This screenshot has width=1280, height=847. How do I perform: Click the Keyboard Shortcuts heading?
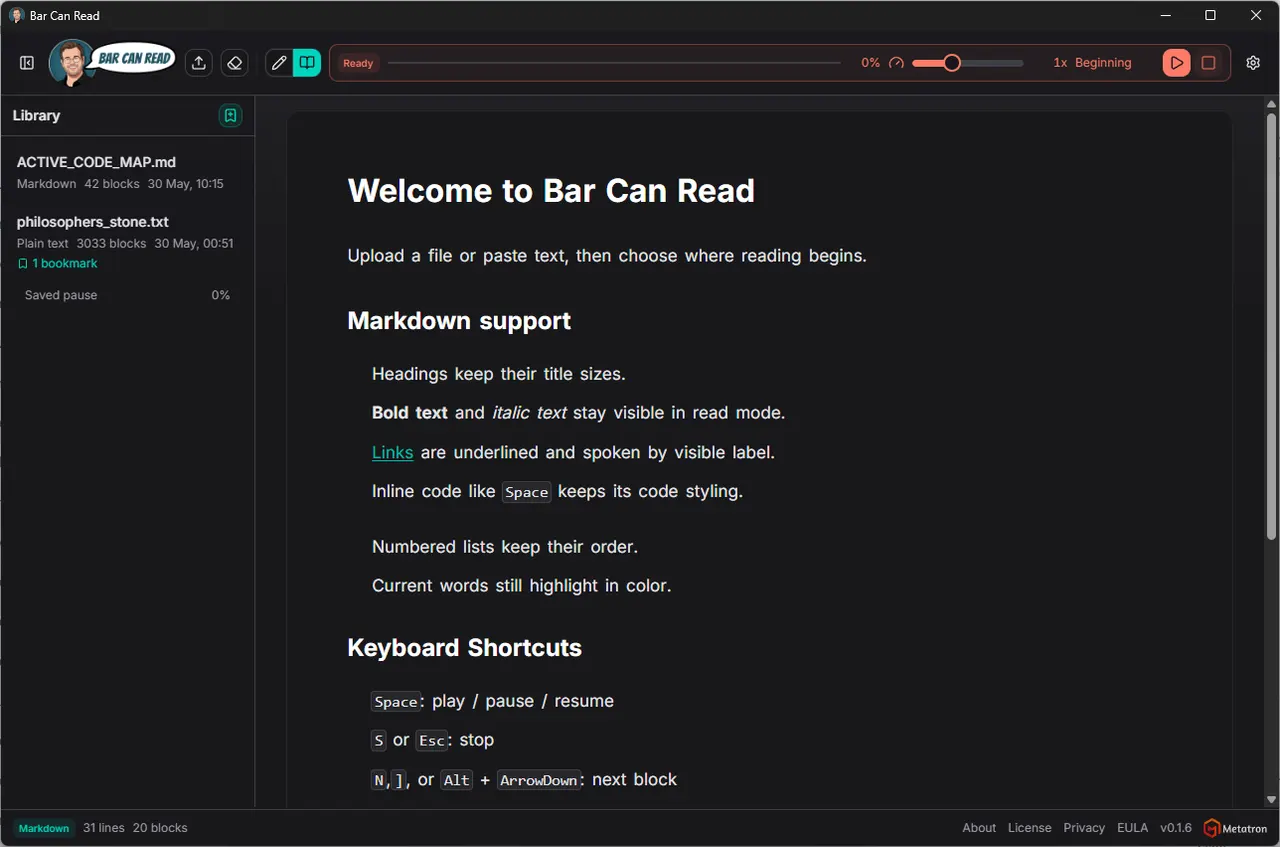[x=464, y=648]
